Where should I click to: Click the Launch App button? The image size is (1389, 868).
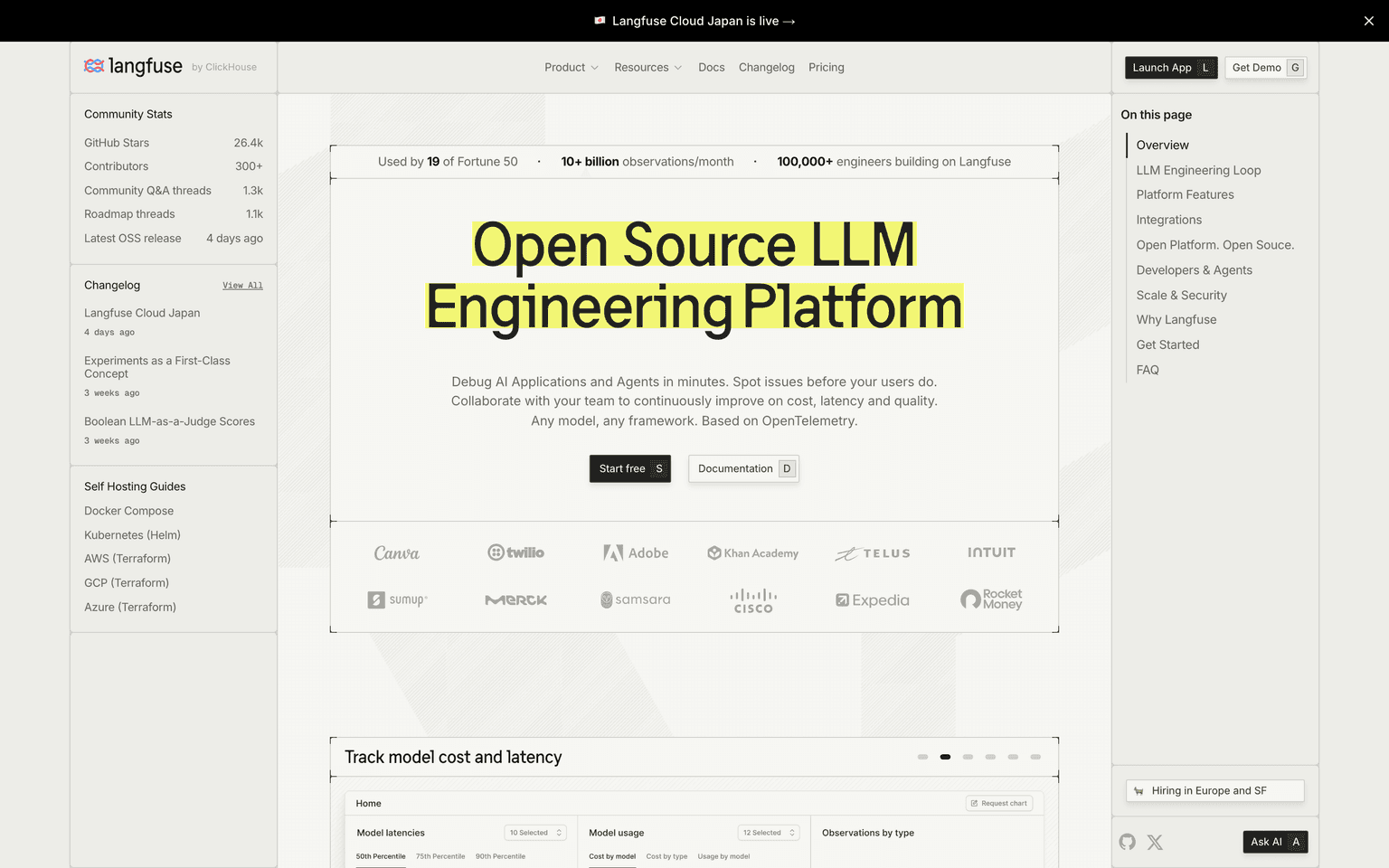point(1171,68)
